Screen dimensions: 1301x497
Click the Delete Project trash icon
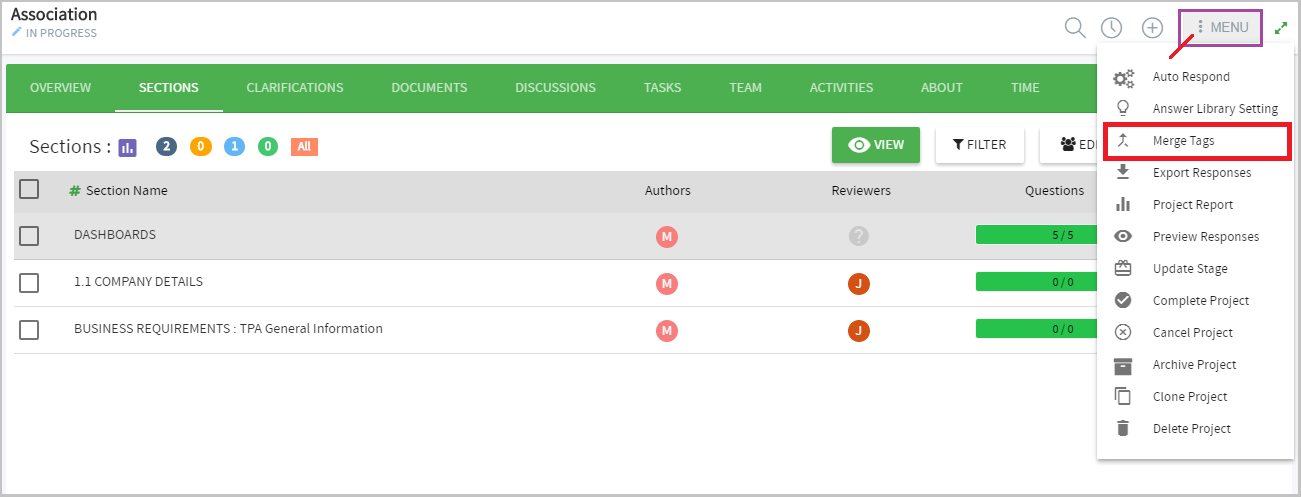1123,428
